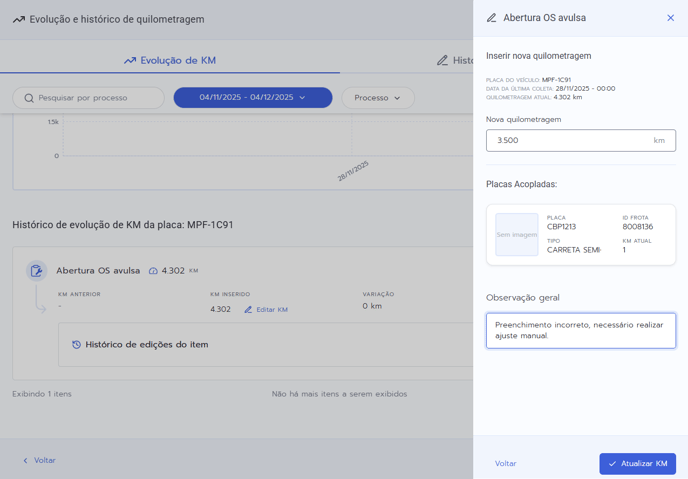The height and width of the screenshot is (479, 688).
Task: Open the date range dropdown 04/11/2025 - 04/12/2025
Action: click(x=252, y=98)
